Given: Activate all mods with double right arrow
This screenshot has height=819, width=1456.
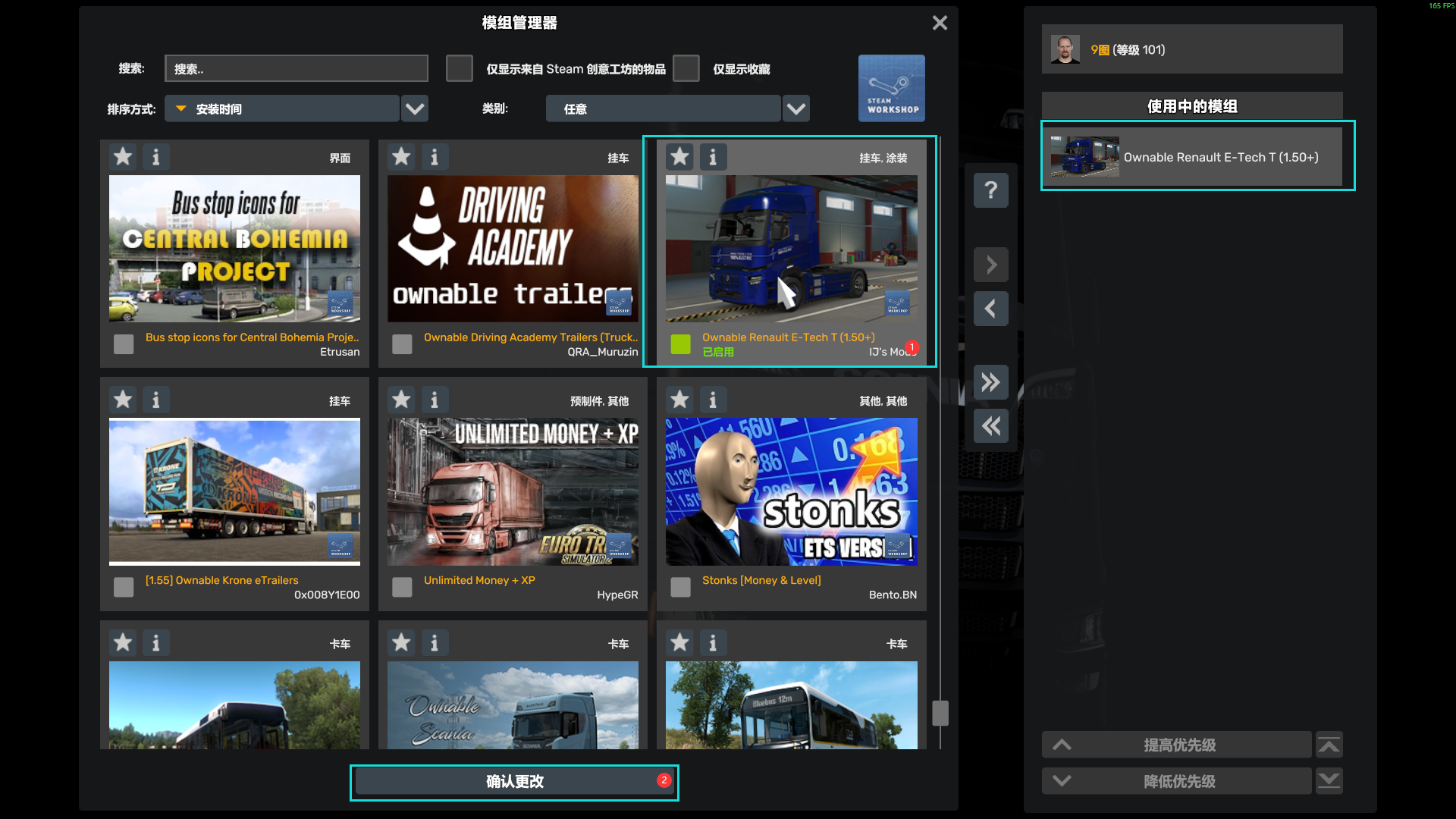Looking at the screenshot, I should pyautogui.click(x=991, y=381).
